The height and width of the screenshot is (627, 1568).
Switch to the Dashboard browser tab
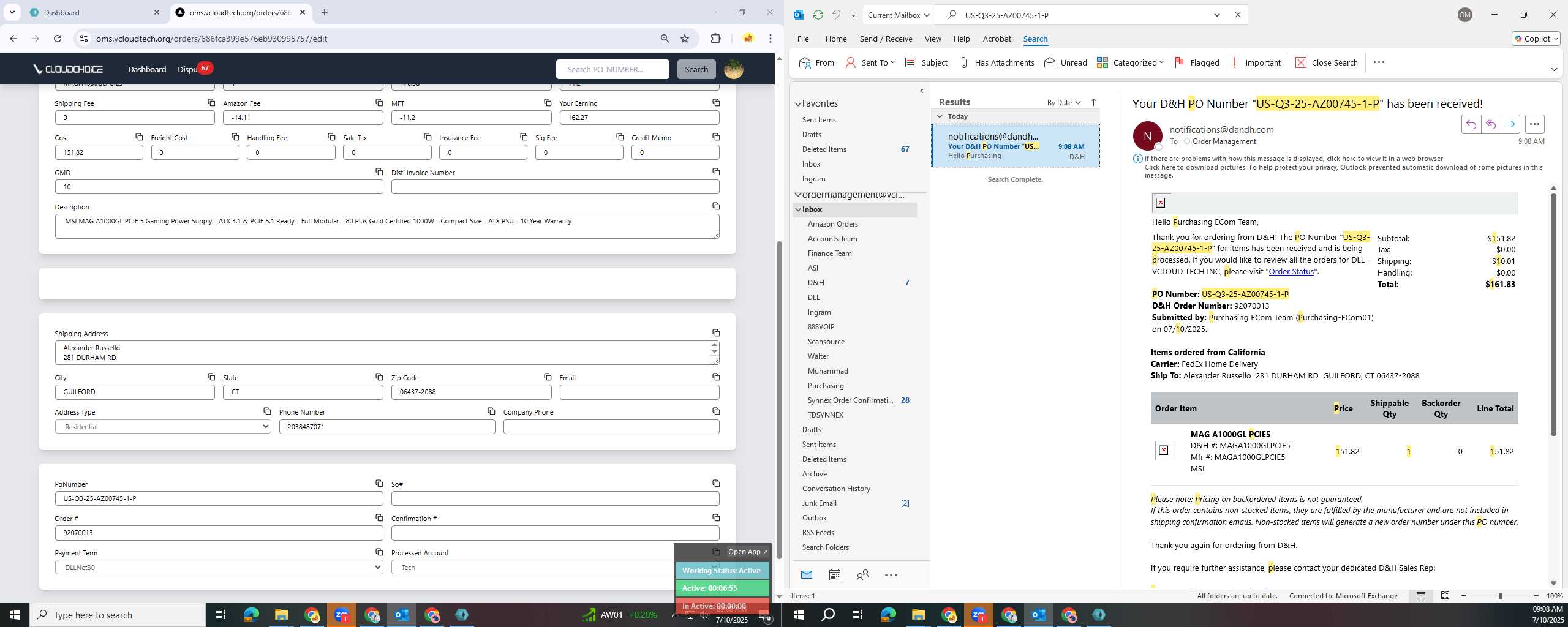(94, 12)
